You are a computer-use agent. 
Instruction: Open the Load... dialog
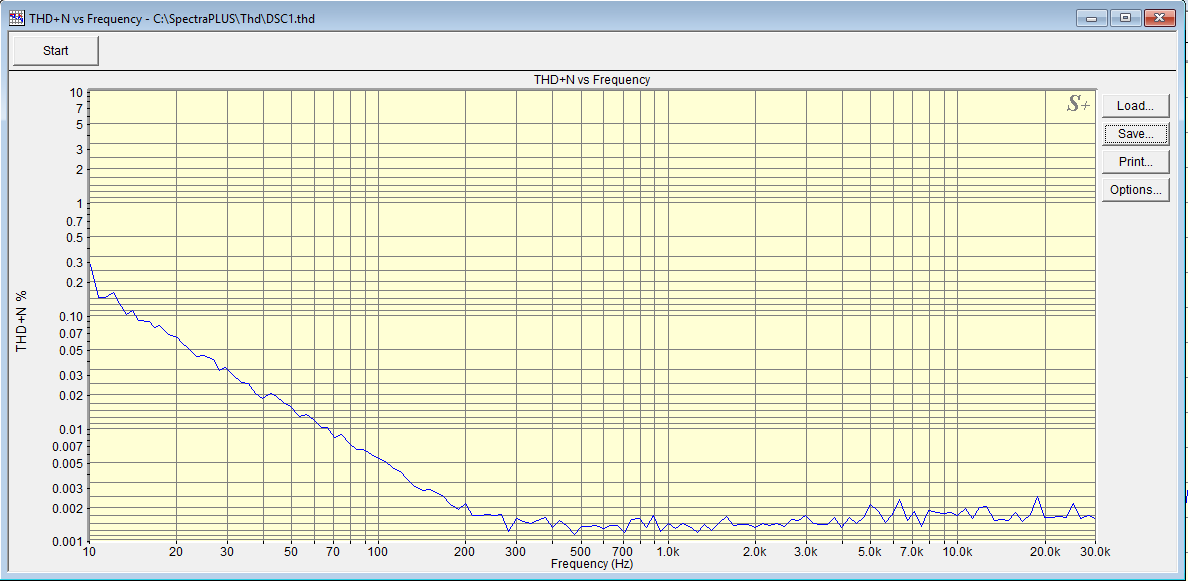pos(1135,106)
